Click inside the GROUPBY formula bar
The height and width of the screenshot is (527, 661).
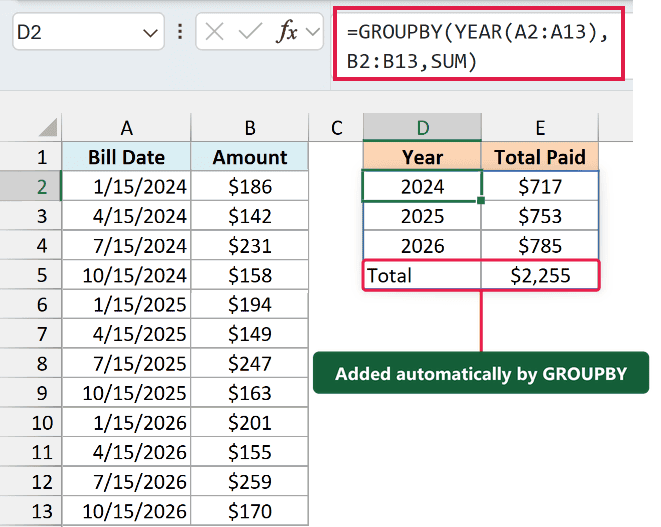click(479, 43)
